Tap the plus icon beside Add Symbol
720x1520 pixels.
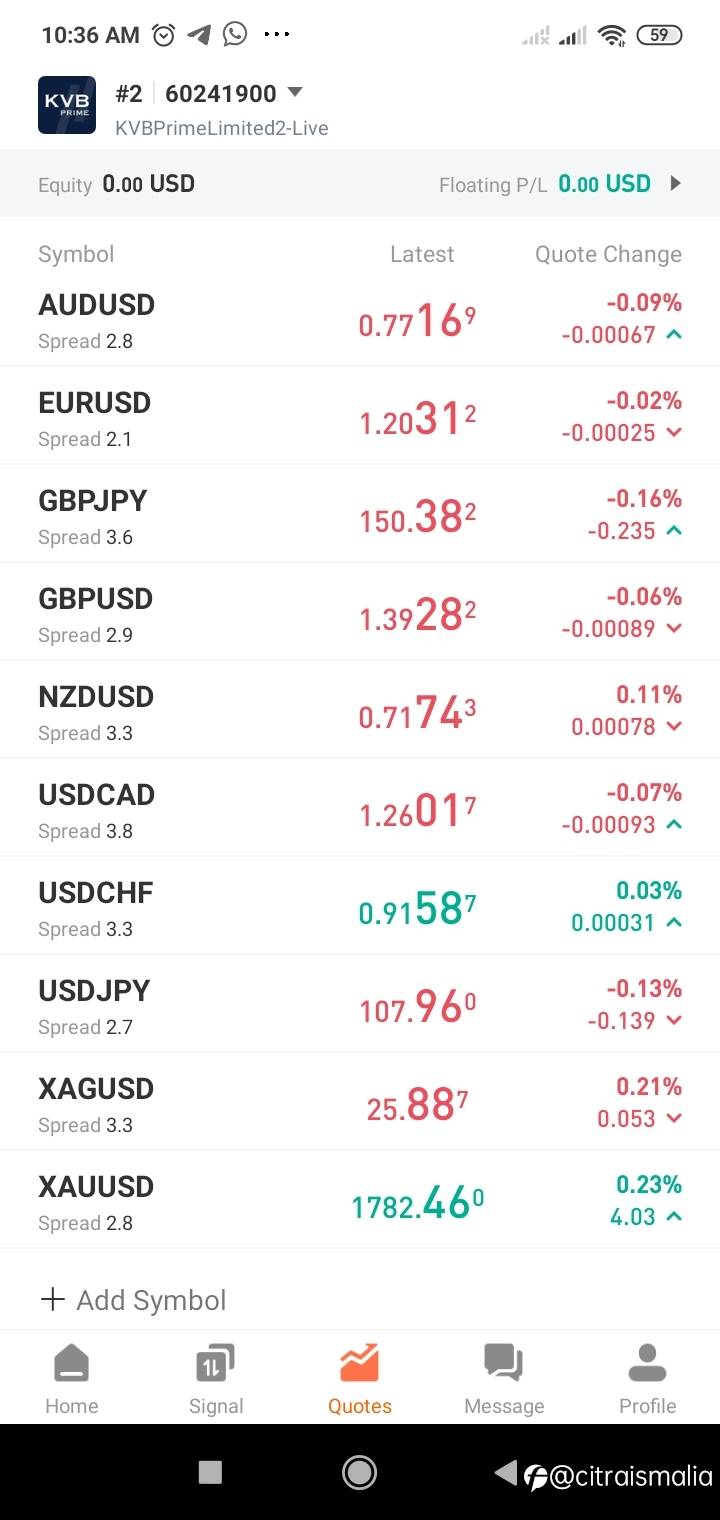point(52,1299)
